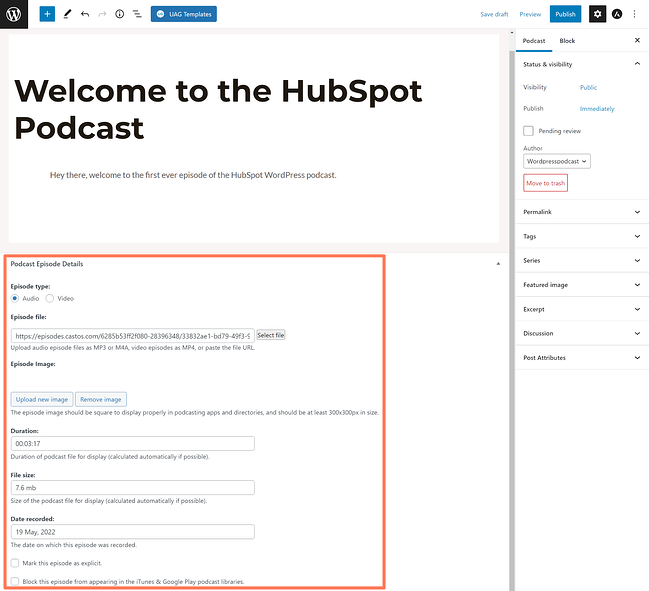Image resolution: width=649 pixels, height=591 pixels.
Task: Check Mark this episode as explicit
Action: 15,563
